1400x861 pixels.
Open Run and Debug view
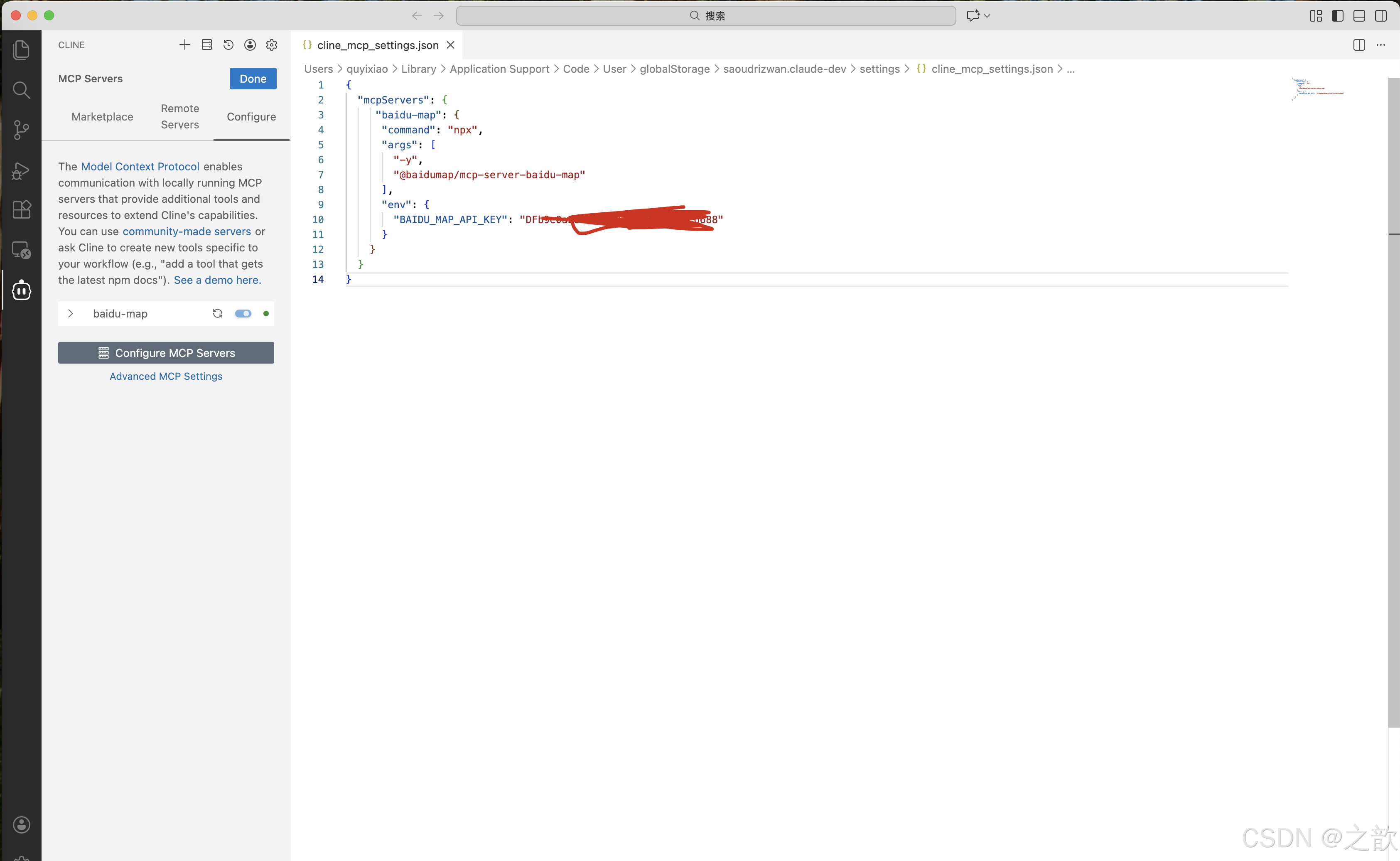21,170
